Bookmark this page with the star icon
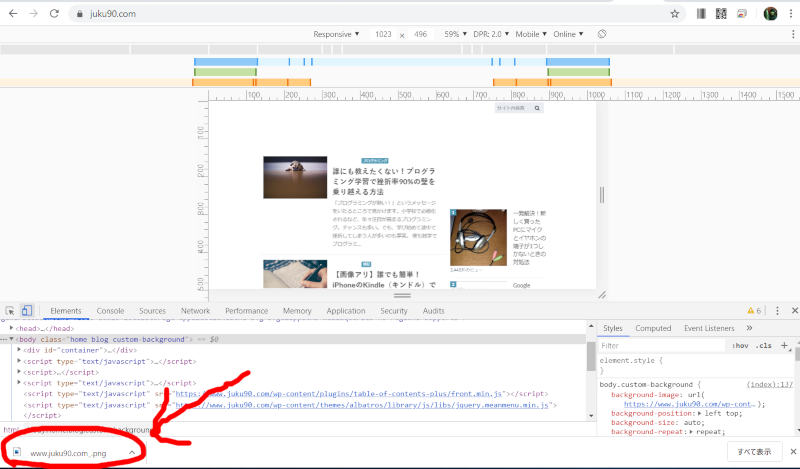This screenshot has height=469, width=800. coord(674,14)
